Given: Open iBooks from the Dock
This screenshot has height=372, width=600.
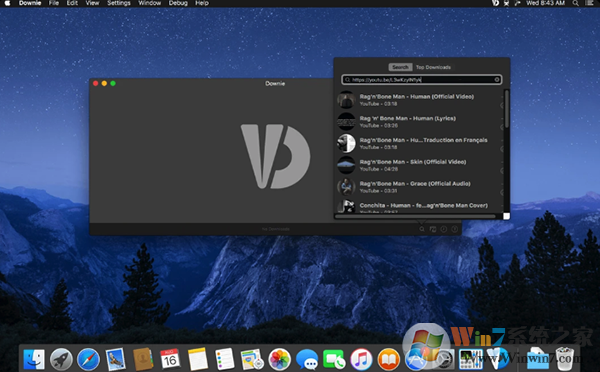Looking at the screenshot, I should pos(388,359).
